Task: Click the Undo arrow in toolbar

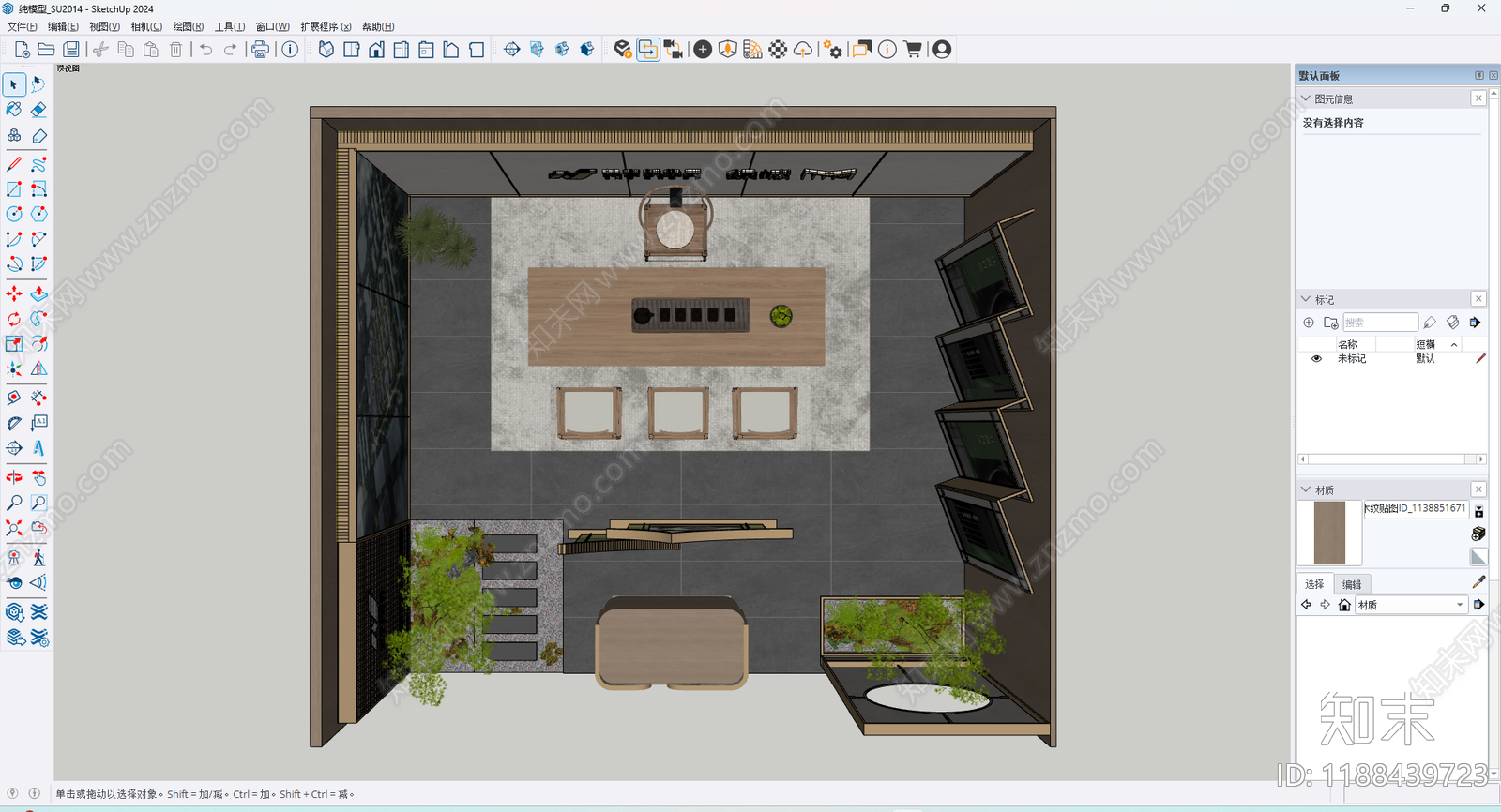Action: click(205, 50)
